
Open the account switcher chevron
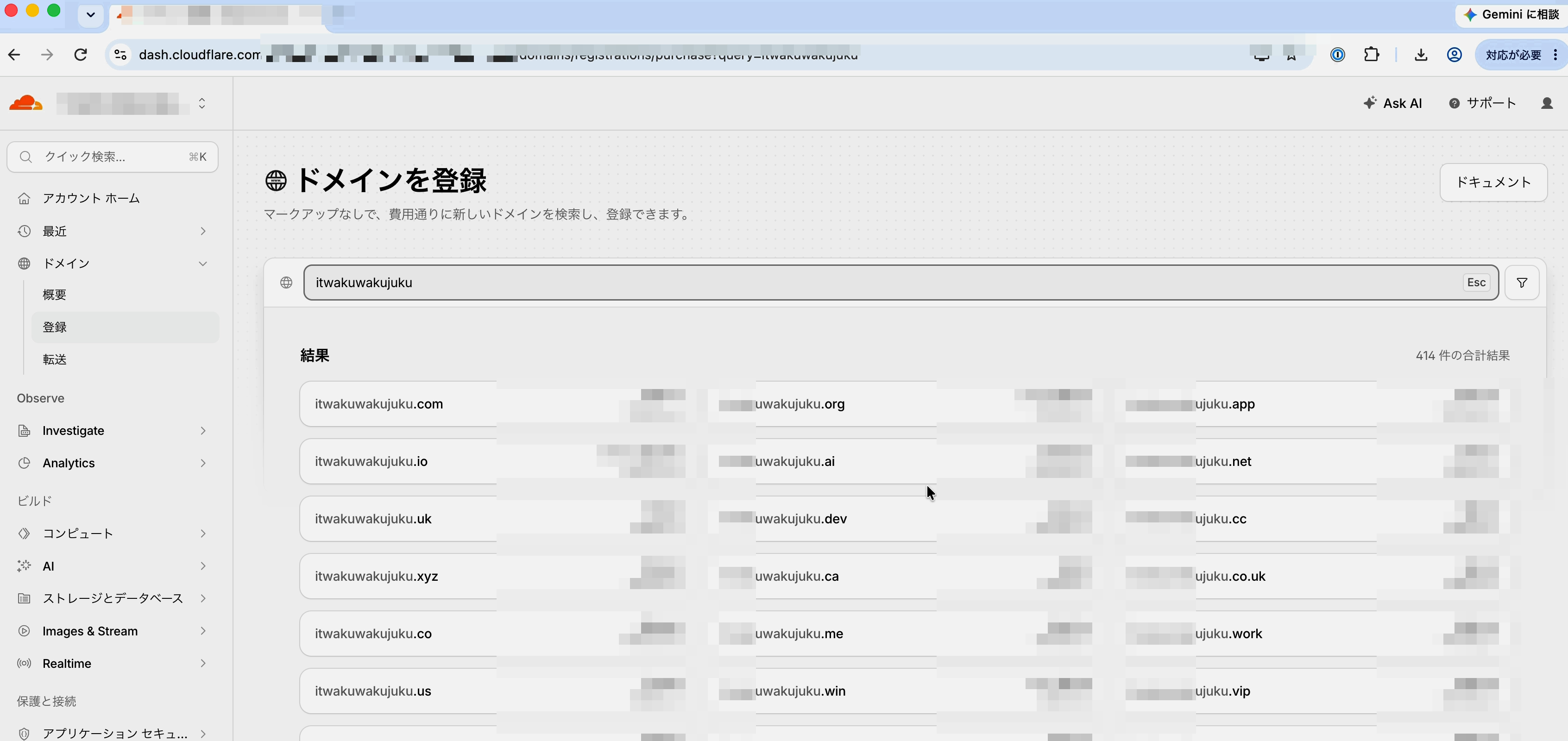(x=202, y=103)
